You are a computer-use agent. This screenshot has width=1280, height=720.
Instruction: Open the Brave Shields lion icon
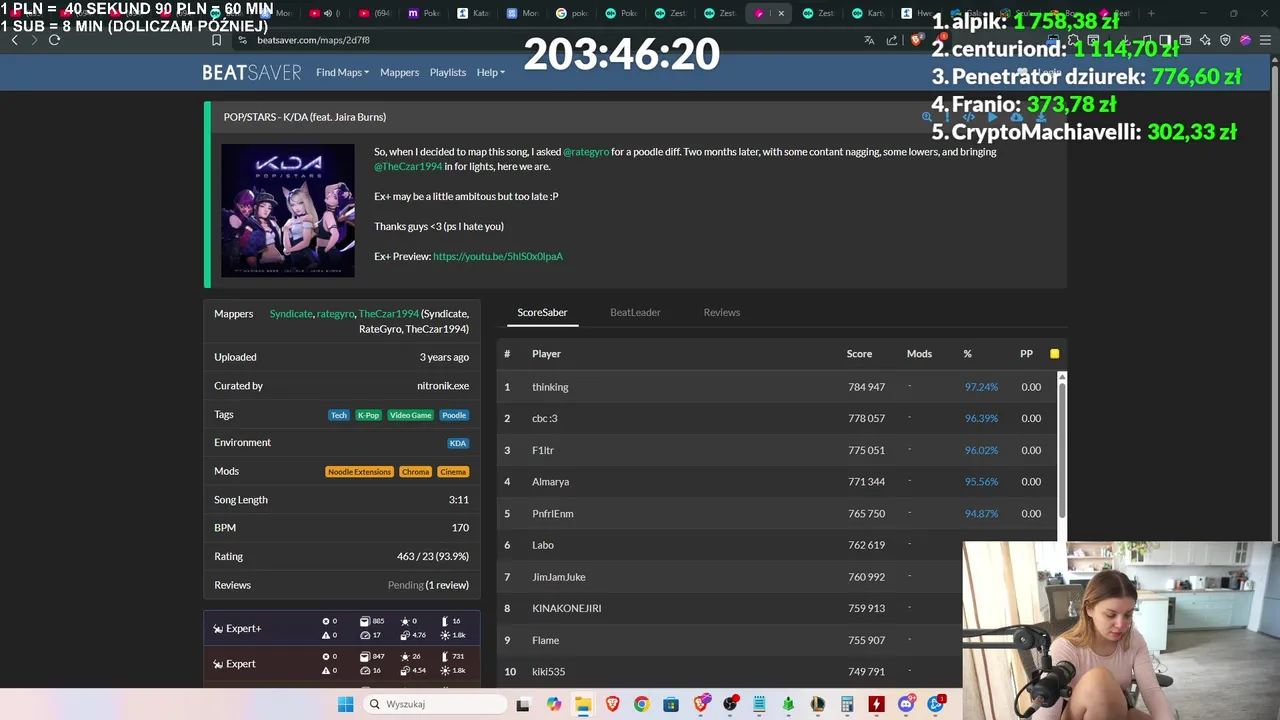pyautogui.click(x=916, y=40)
